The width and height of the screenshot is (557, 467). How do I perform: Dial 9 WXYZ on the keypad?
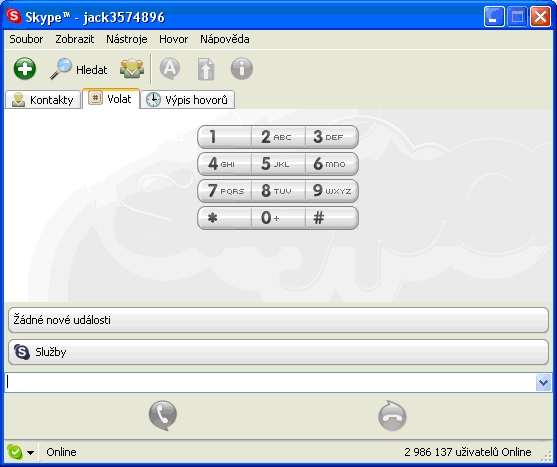pyautogui.click(x=332, y=191)
